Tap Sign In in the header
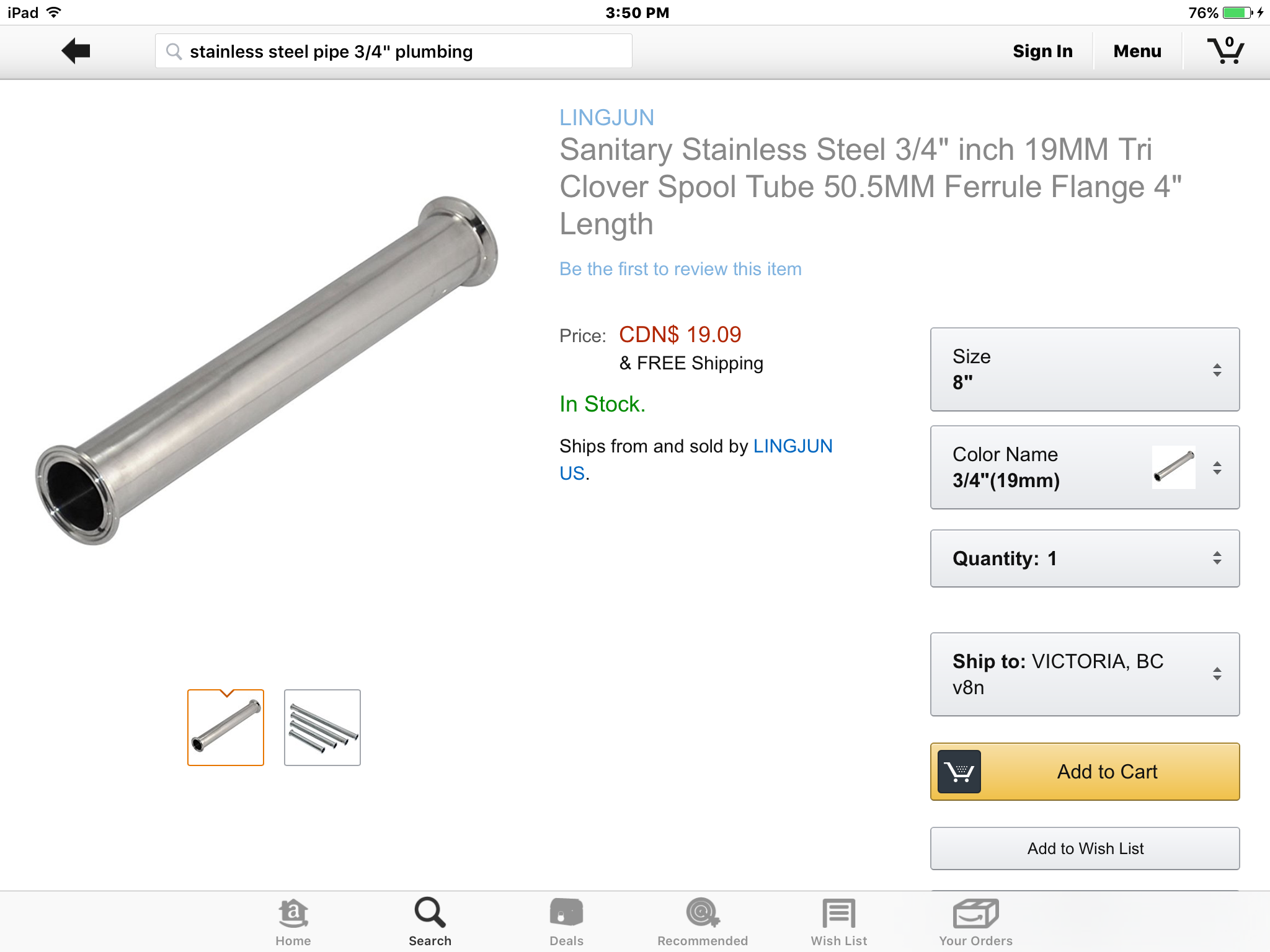The height and width of the screenshot is (952, 1270). tap(1042, 51)
